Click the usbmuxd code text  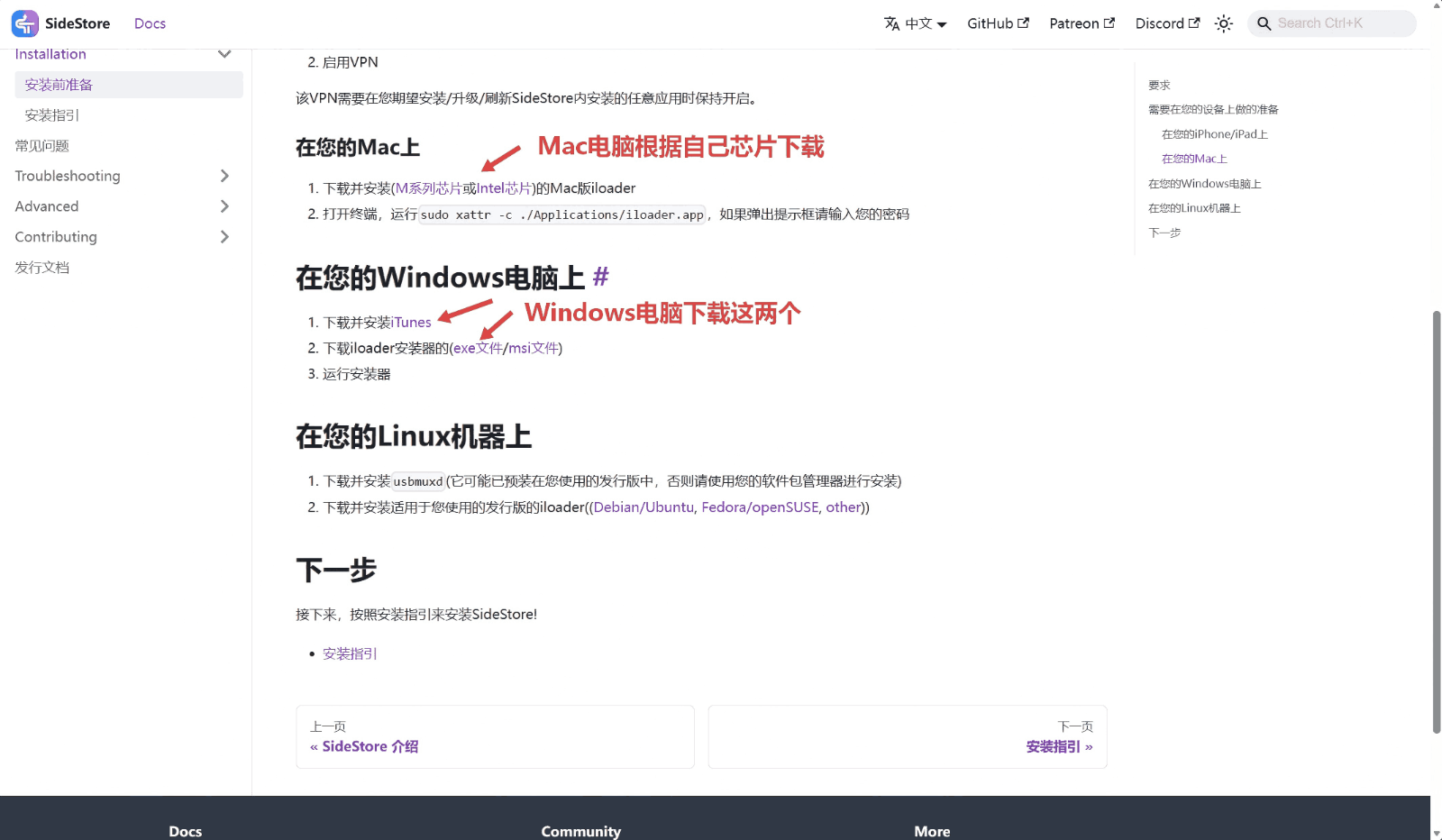[x=418, y=481]
